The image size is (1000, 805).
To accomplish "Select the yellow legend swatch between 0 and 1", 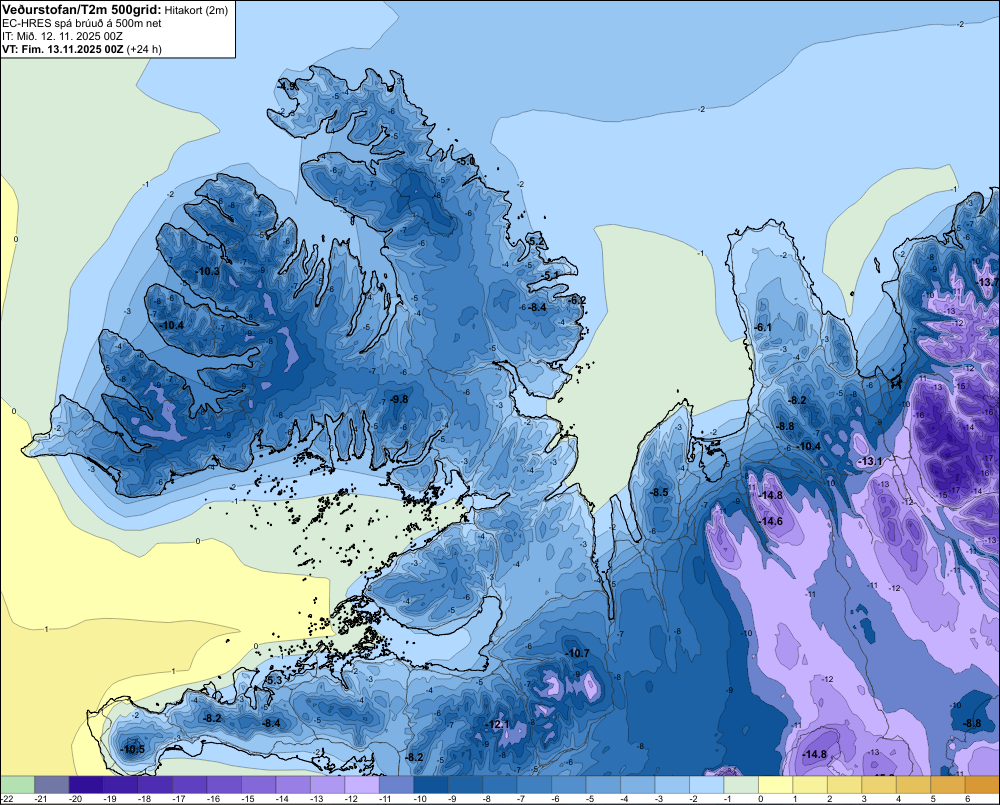I will [775, 784].
